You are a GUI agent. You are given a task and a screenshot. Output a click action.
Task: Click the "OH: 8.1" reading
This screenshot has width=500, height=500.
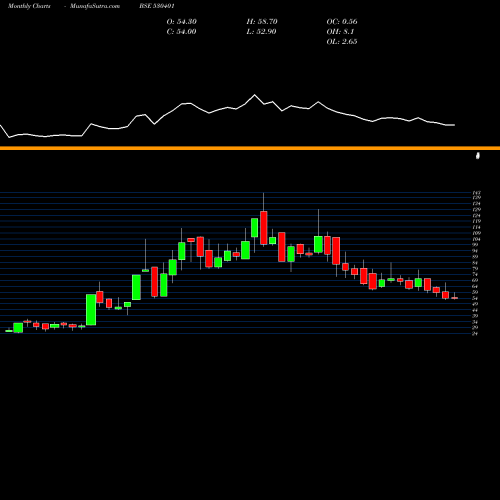click(340, 32)
